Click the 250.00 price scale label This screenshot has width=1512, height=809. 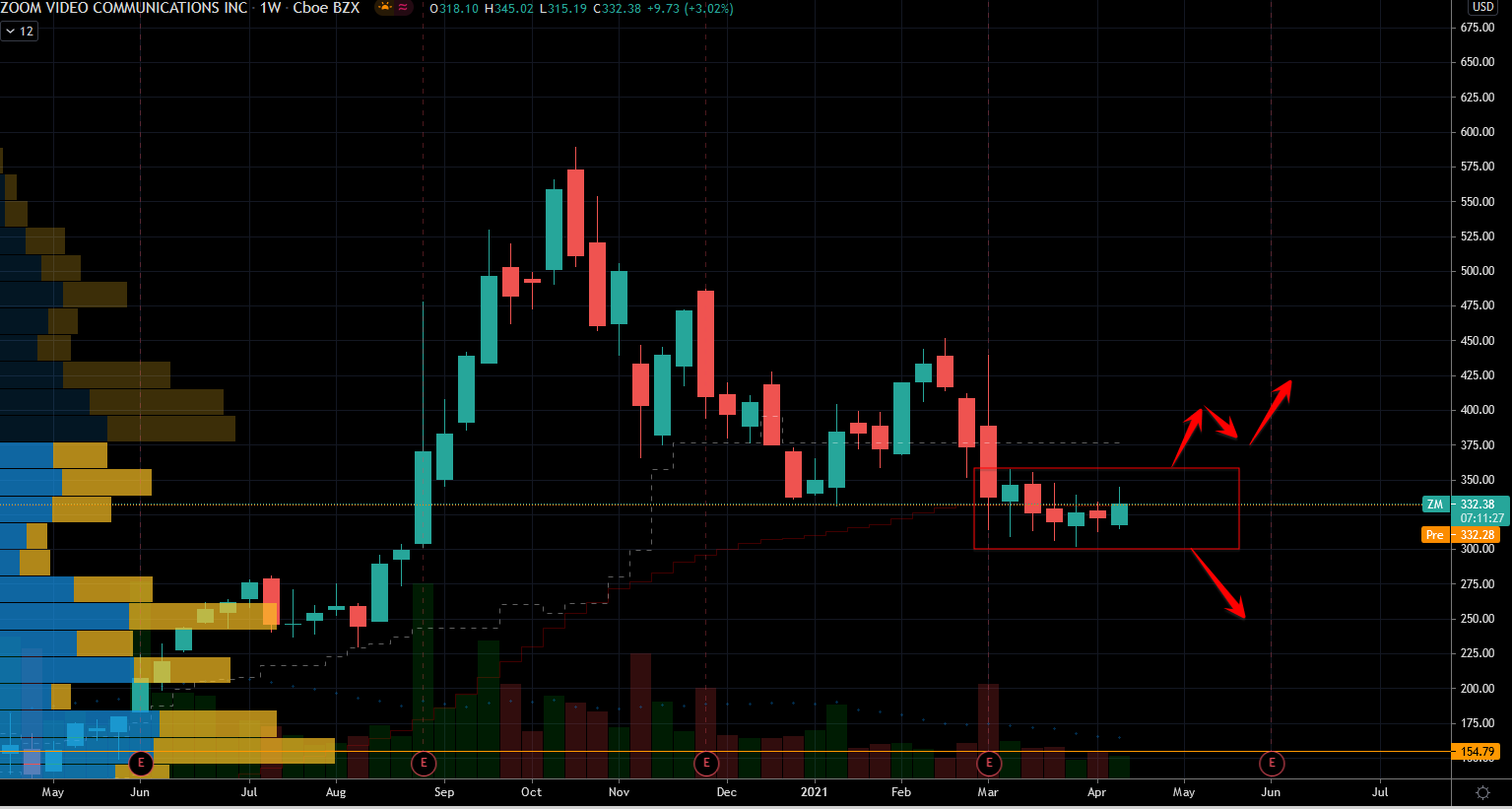(x=1478, y=619)
